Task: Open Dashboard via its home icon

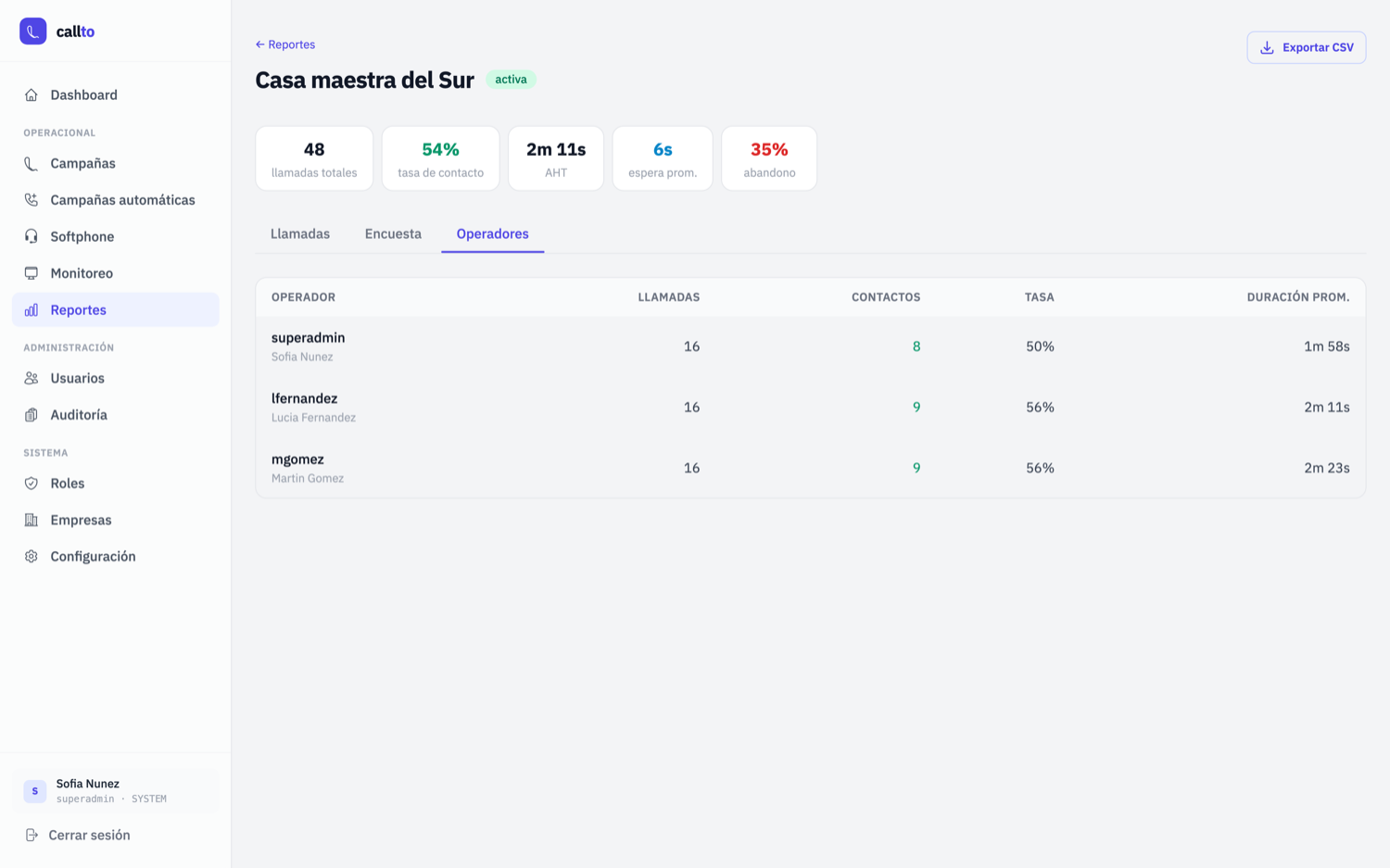Action: coord(32,94)
